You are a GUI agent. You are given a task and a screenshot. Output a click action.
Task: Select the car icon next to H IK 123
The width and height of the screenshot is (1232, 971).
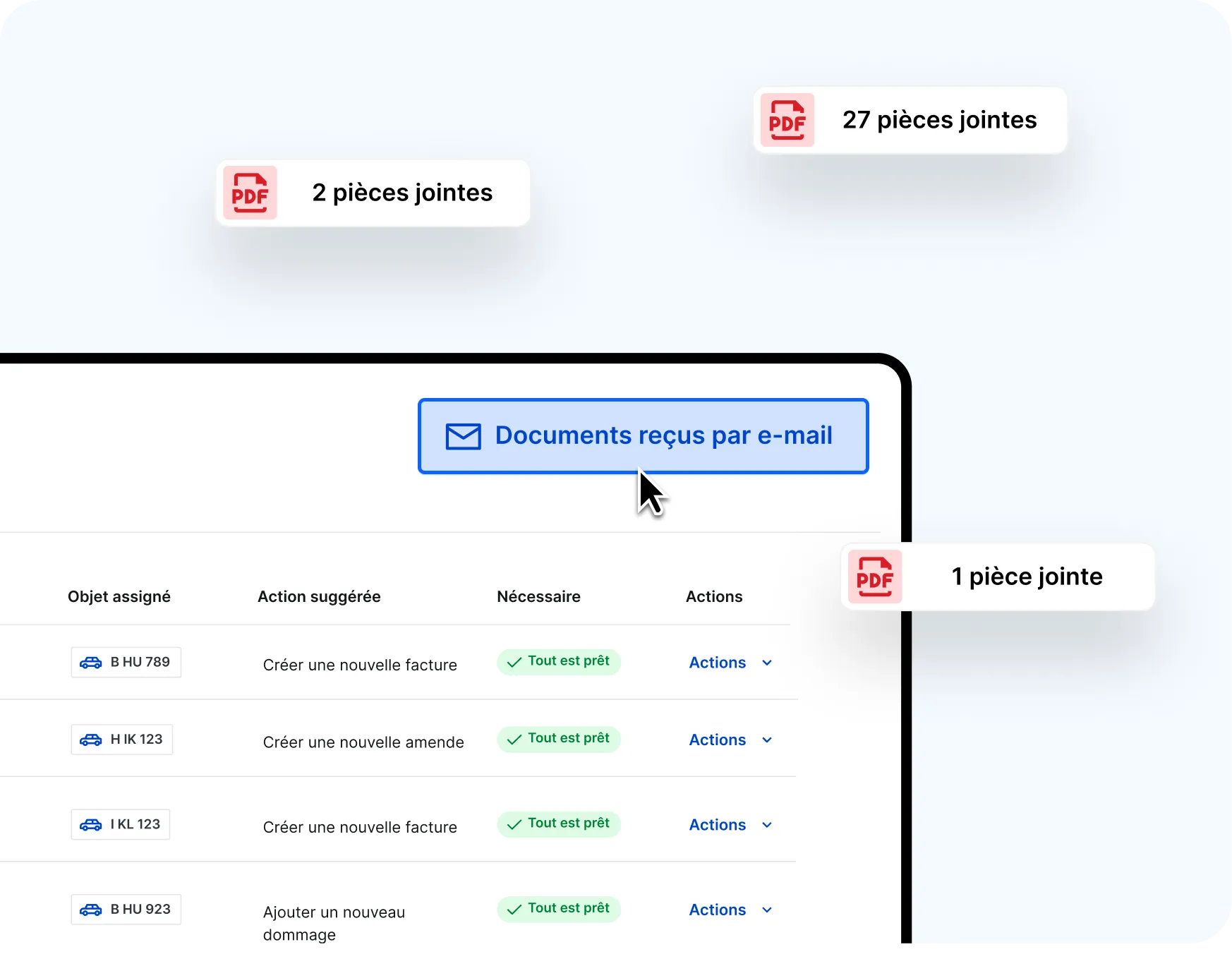click(x=90, y=740)
